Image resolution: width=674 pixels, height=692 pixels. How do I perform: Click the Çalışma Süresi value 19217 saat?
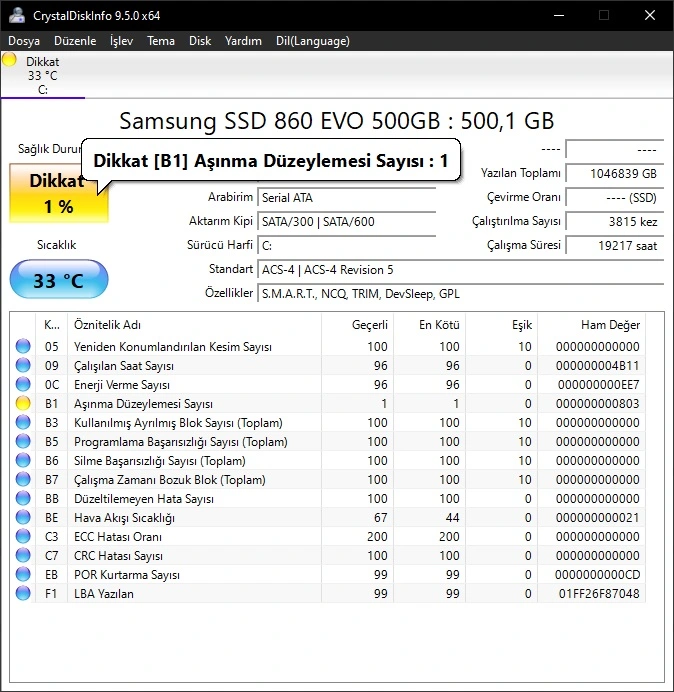coord(615,245)
